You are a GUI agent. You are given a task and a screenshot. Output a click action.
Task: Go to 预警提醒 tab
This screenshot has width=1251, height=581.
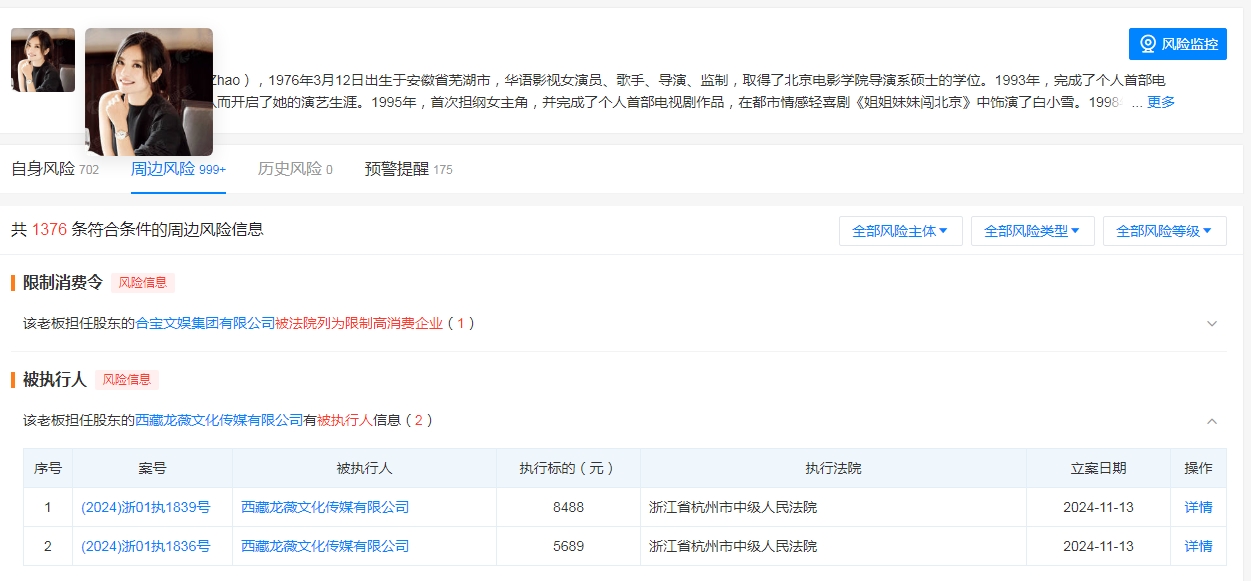pyautogui.click(x=409, y=169)
